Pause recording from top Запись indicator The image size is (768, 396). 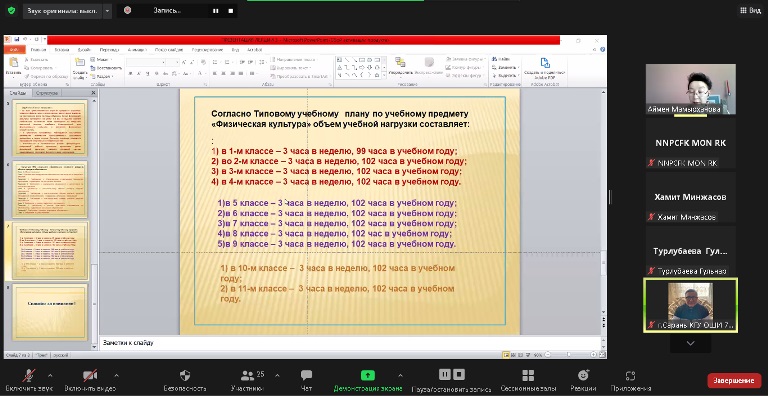click(x=216, y=11)
